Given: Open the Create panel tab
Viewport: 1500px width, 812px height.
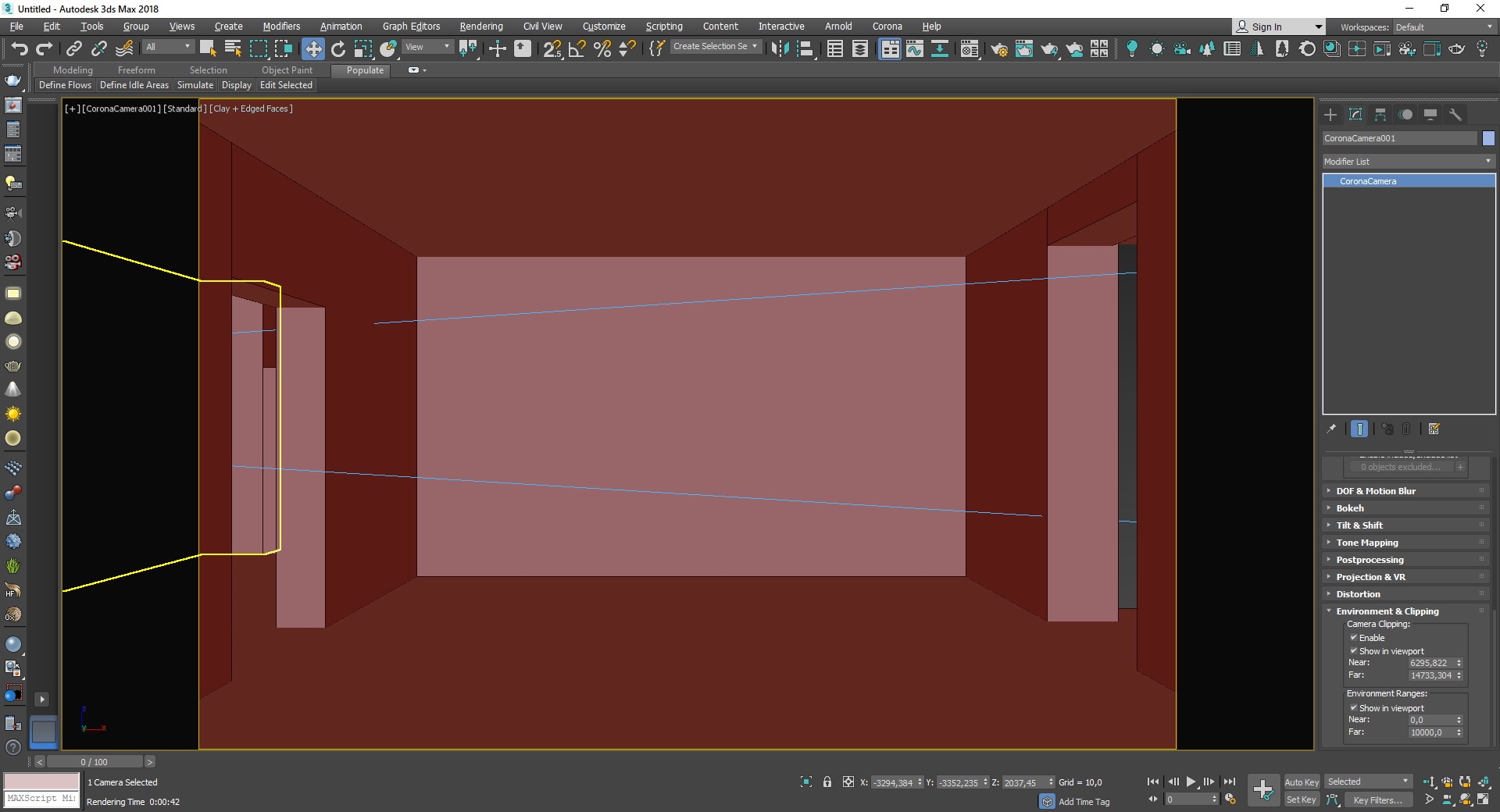Looking at the screenshot, I should pyautogui.click(x=1330, y=115).
